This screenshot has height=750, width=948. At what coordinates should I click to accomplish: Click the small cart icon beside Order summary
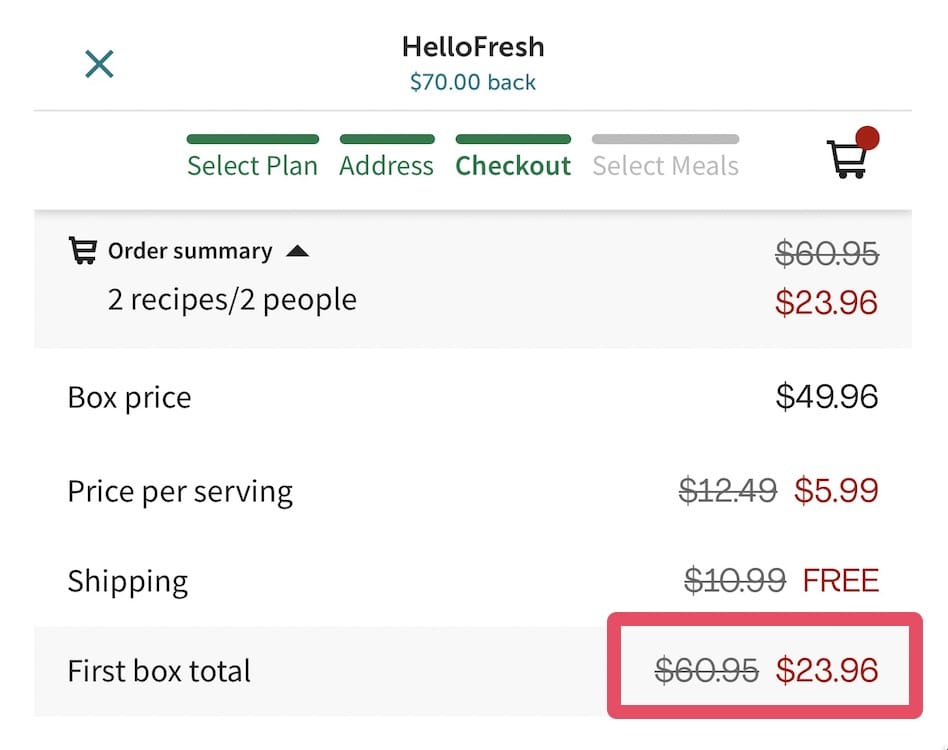tap(85, 251)
